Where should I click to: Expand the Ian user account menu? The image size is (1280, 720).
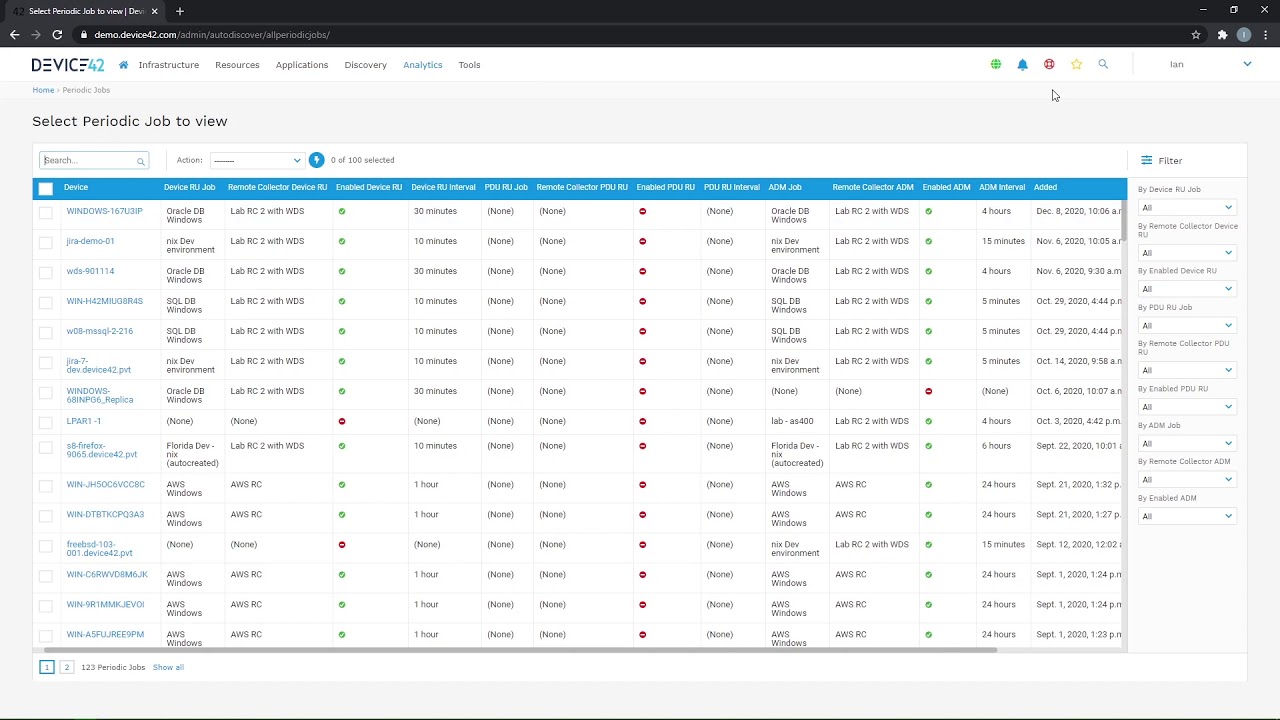(x=1210, y=64)
